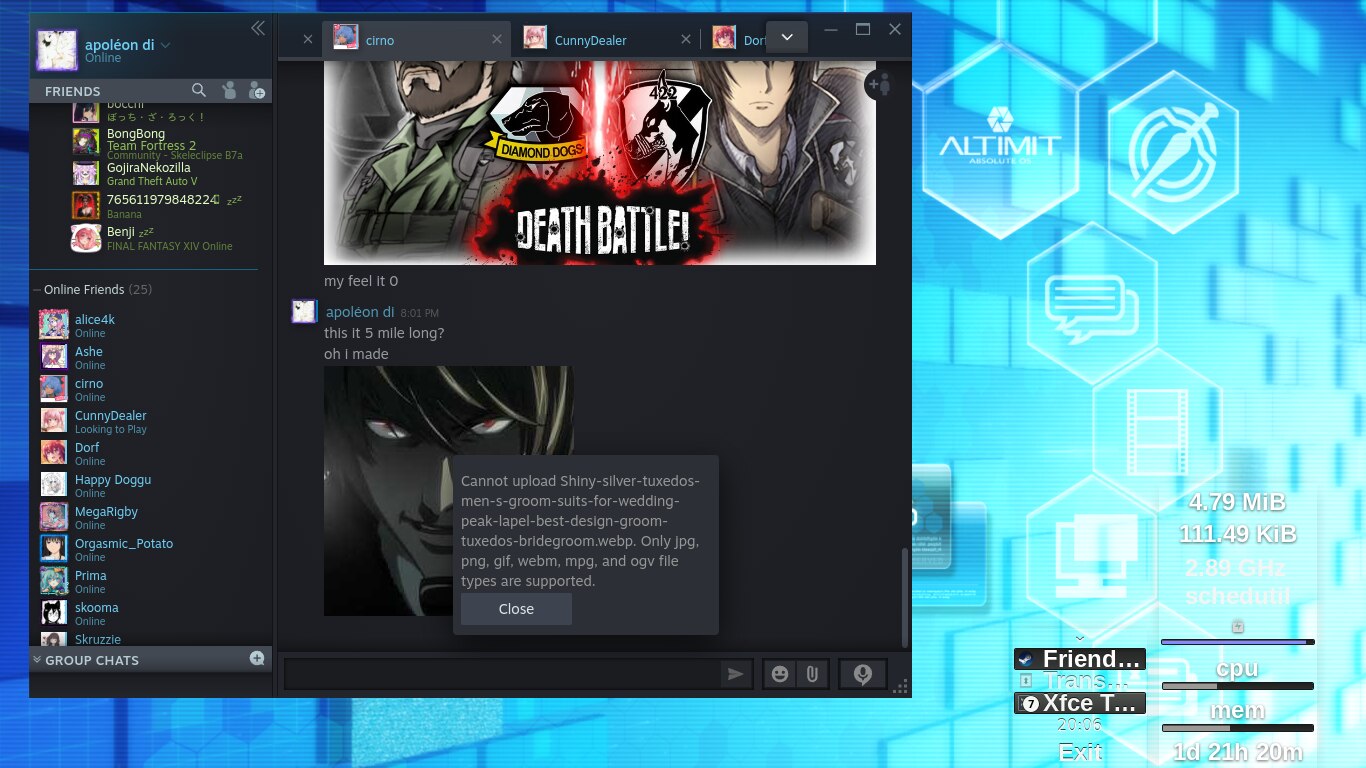This screenshot has width=1366, height=768.
Task: Click the Add a Friend icon
Action: point(256,91)
